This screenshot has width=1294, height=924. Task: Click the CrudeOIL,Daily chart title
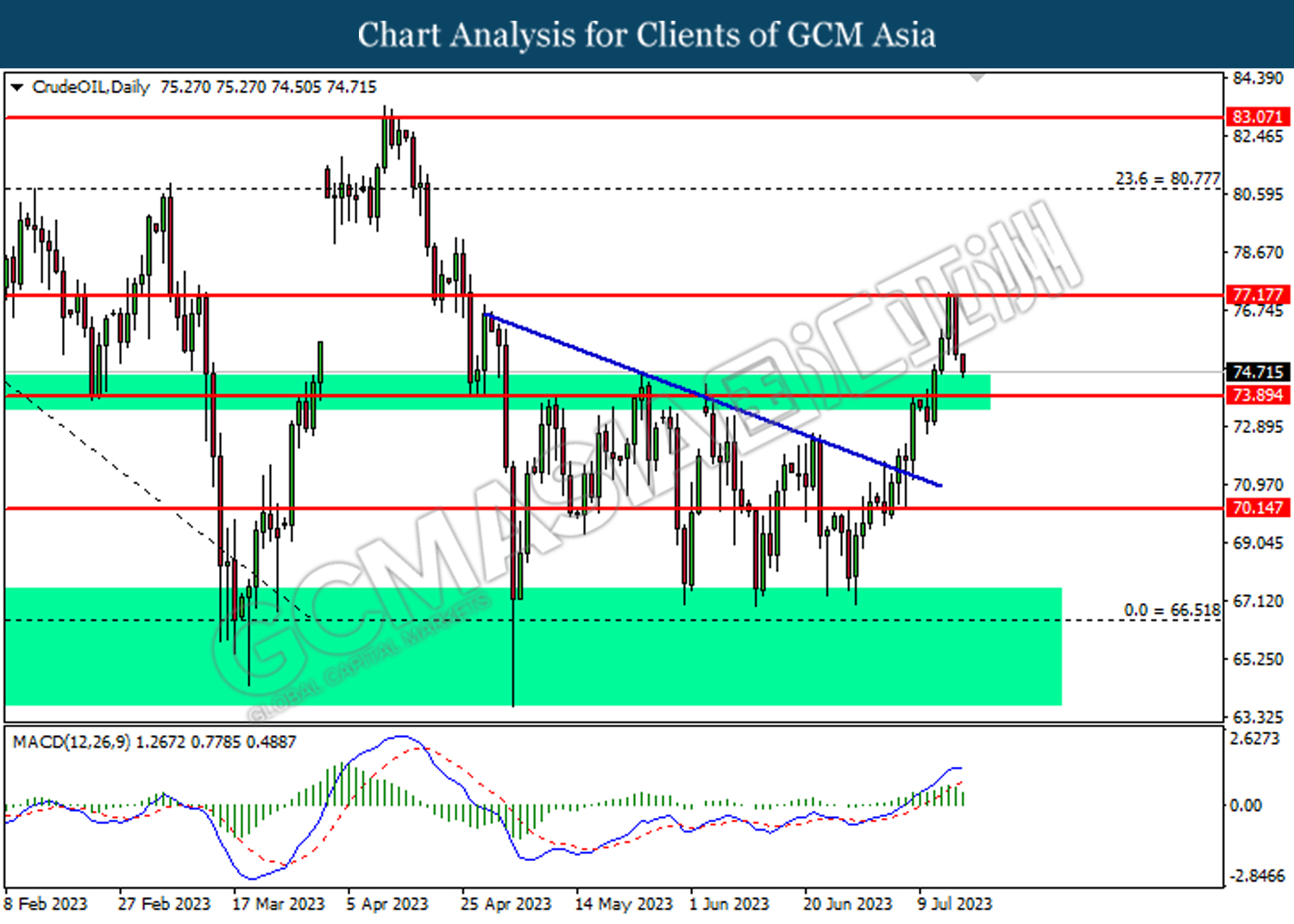[91, 87]
